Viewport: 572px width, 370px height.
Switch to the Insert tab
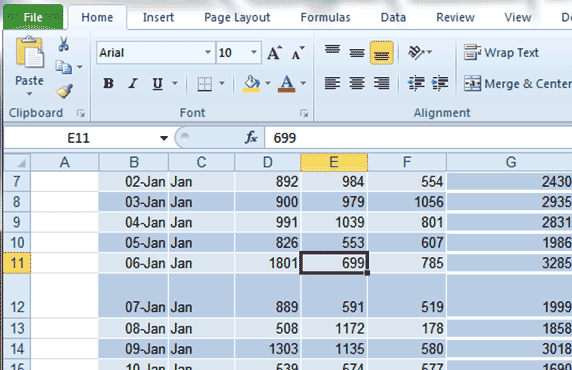click(158, 18)
